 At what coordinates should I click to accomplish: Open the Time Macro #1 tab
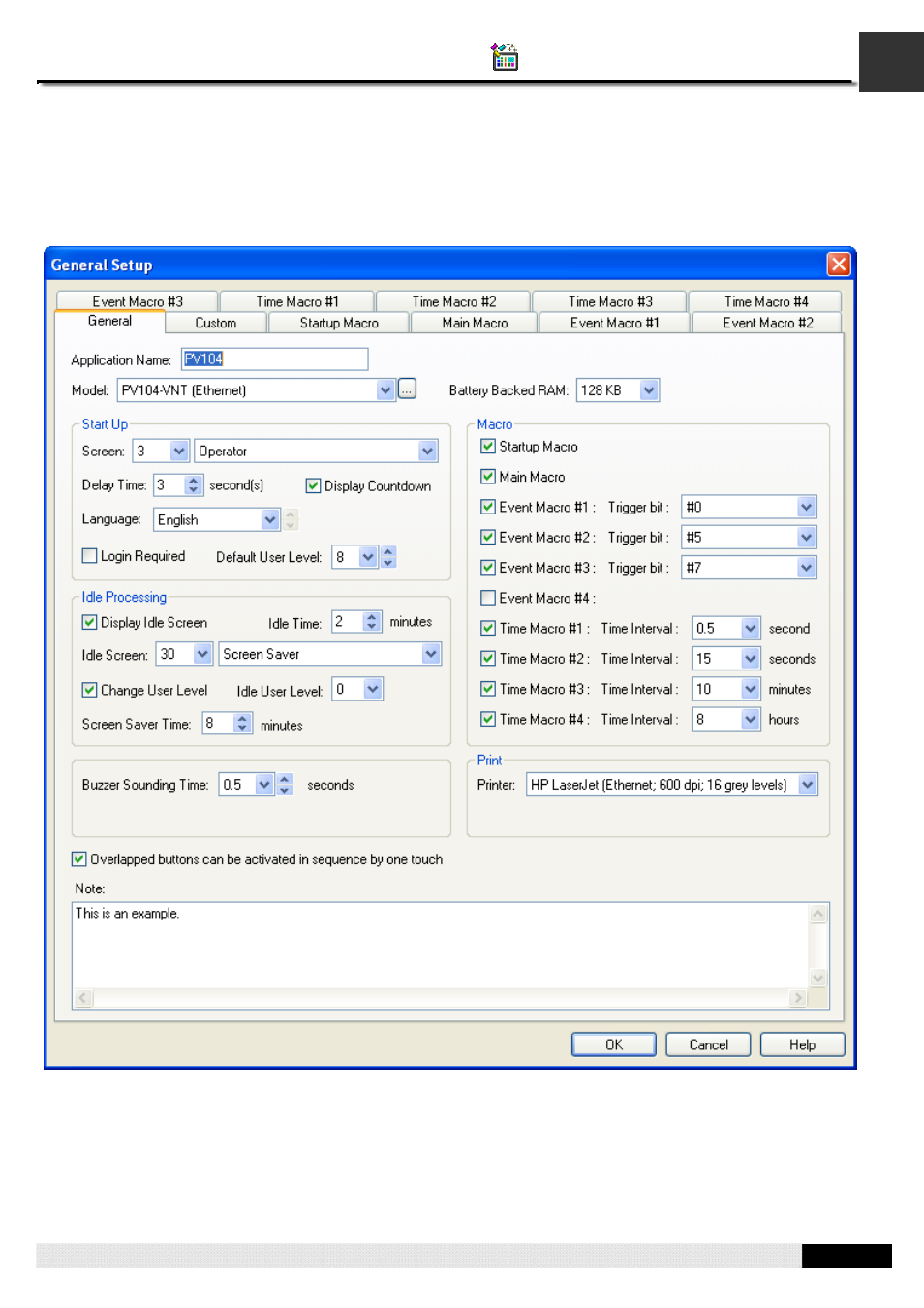pyautogui.click(x=296, y=301)
